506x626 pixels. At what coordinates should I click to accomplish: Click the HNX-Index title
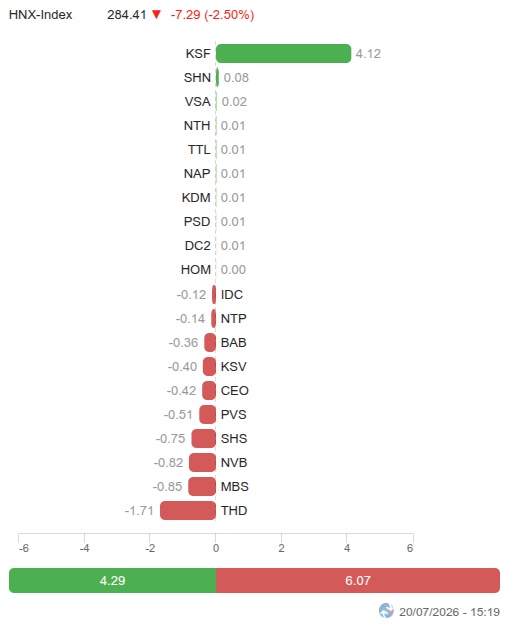click(x=41, y=15)
